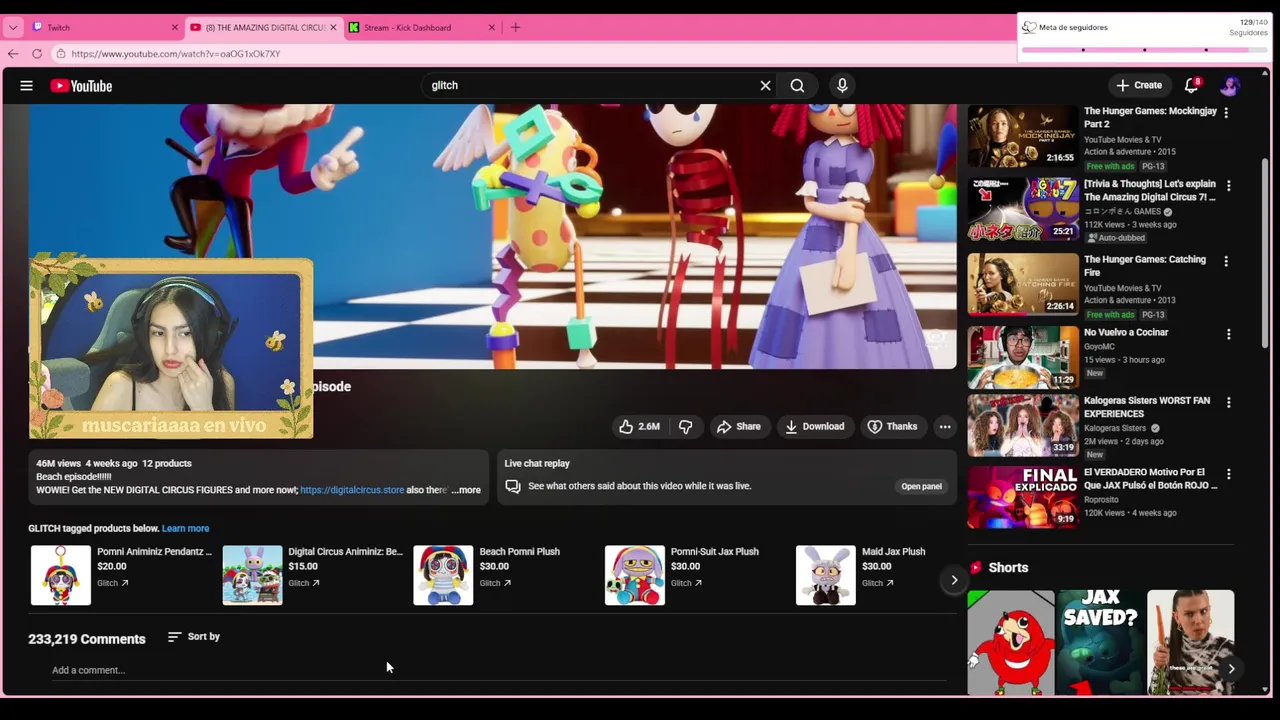Screen dimensions: 1280x720
Task: Open the red Knuckles character short
Action: [1011, 642]
